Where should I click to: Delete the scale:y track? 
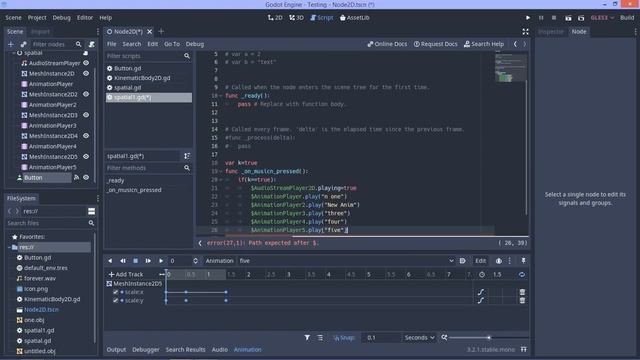tap(522, 300)
